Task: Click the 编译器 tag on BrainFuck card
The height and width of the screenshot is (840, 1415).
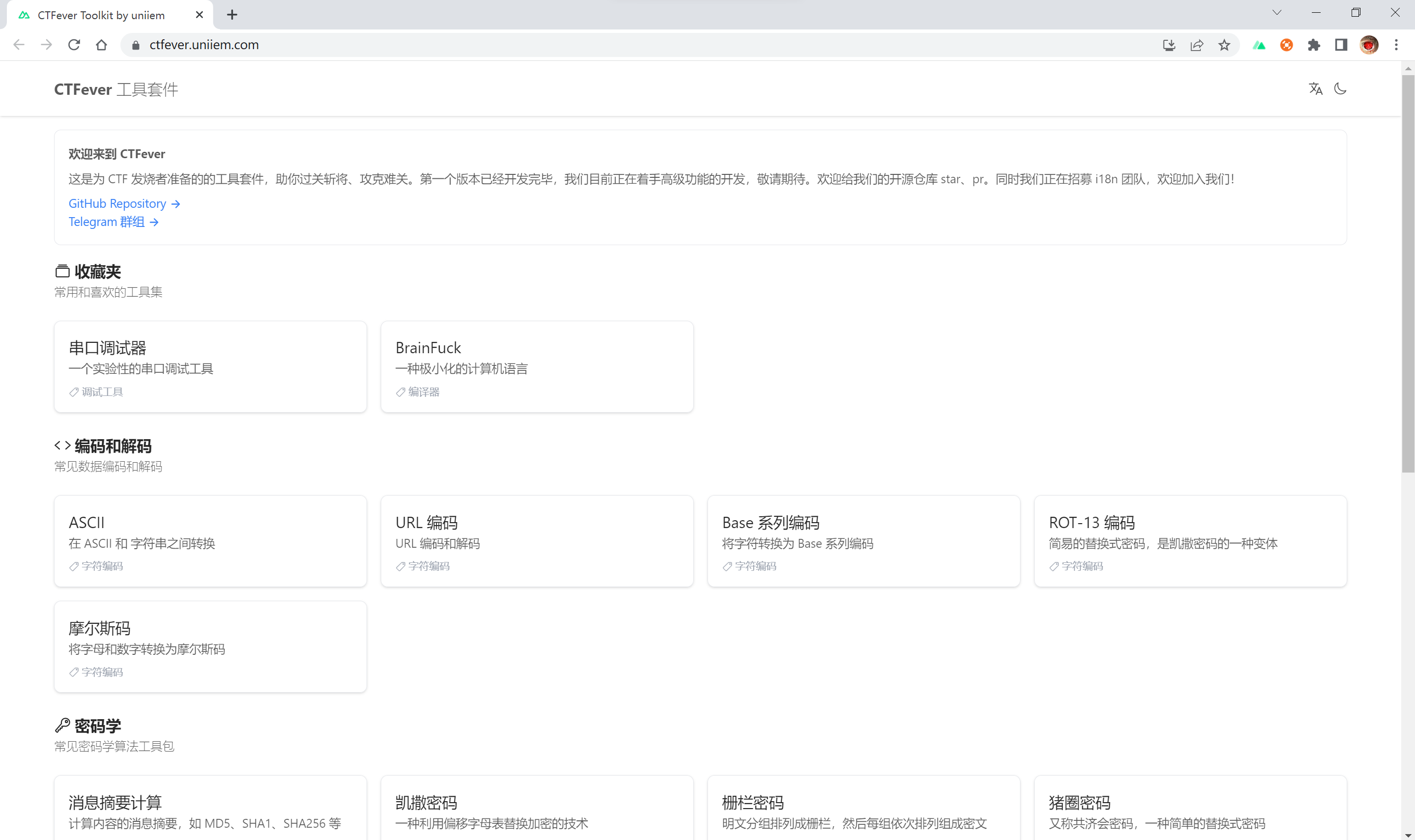Action: tap(418, 392)
